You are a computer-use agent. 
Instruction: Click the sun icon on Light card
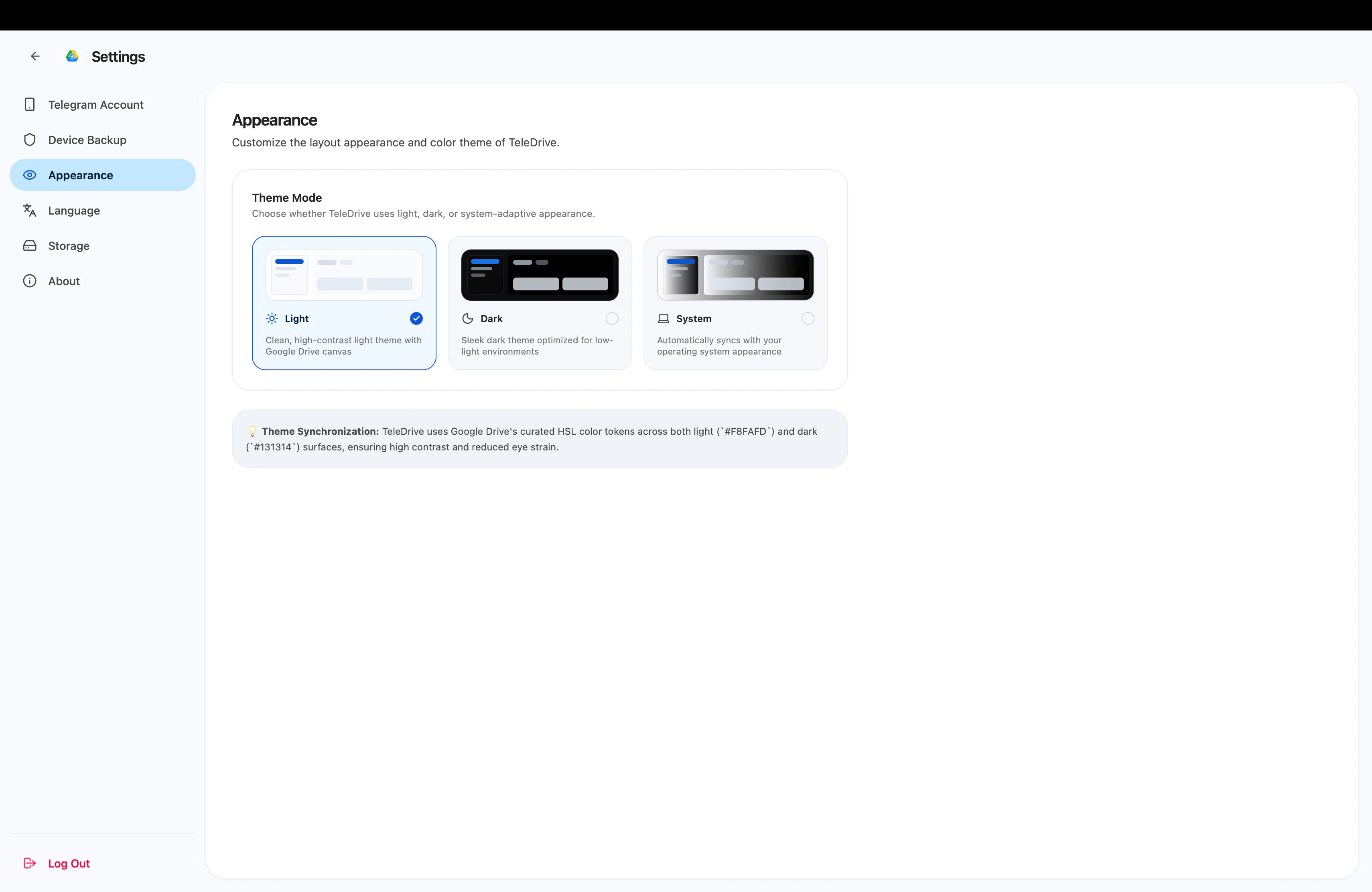coord(272,318)
